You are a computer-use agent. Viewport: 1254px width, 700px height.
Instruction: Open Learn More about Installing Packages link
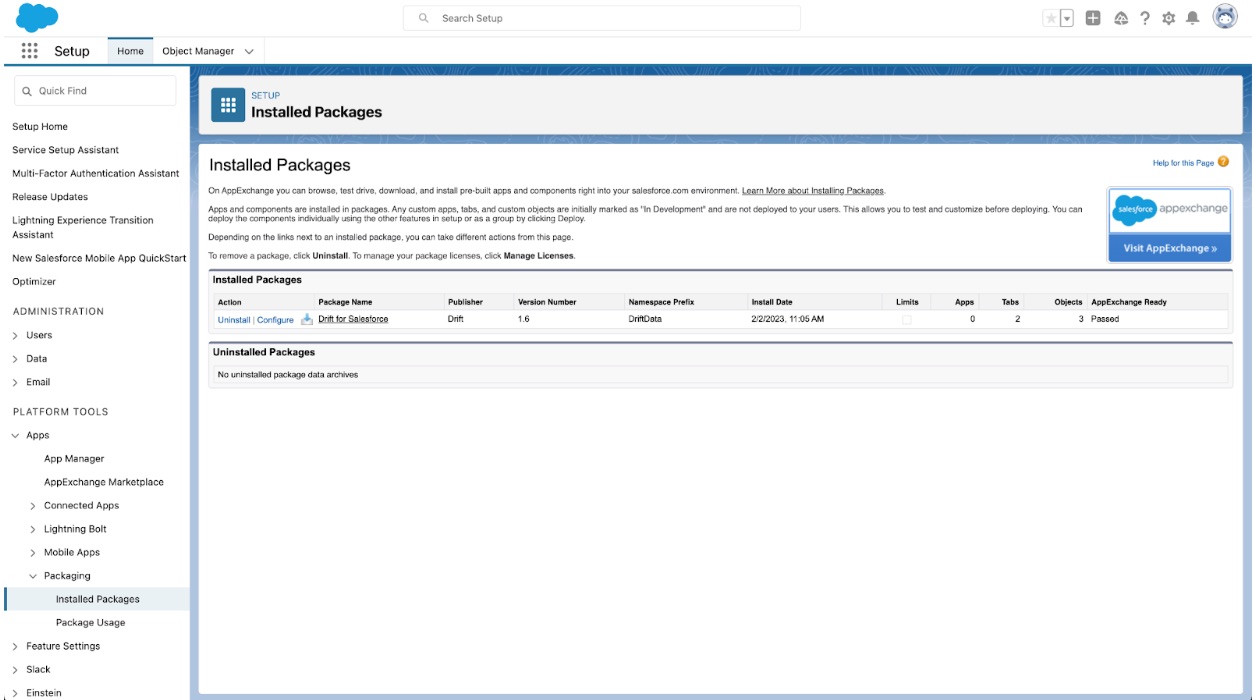point(813,191)
